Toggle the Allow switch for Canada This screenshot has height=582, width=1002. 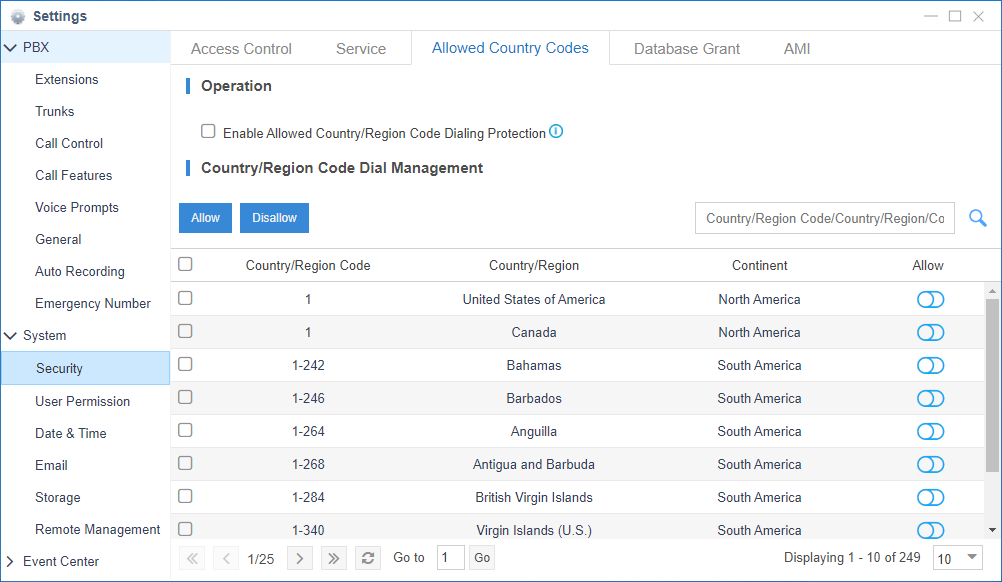[x=930, y=332]
